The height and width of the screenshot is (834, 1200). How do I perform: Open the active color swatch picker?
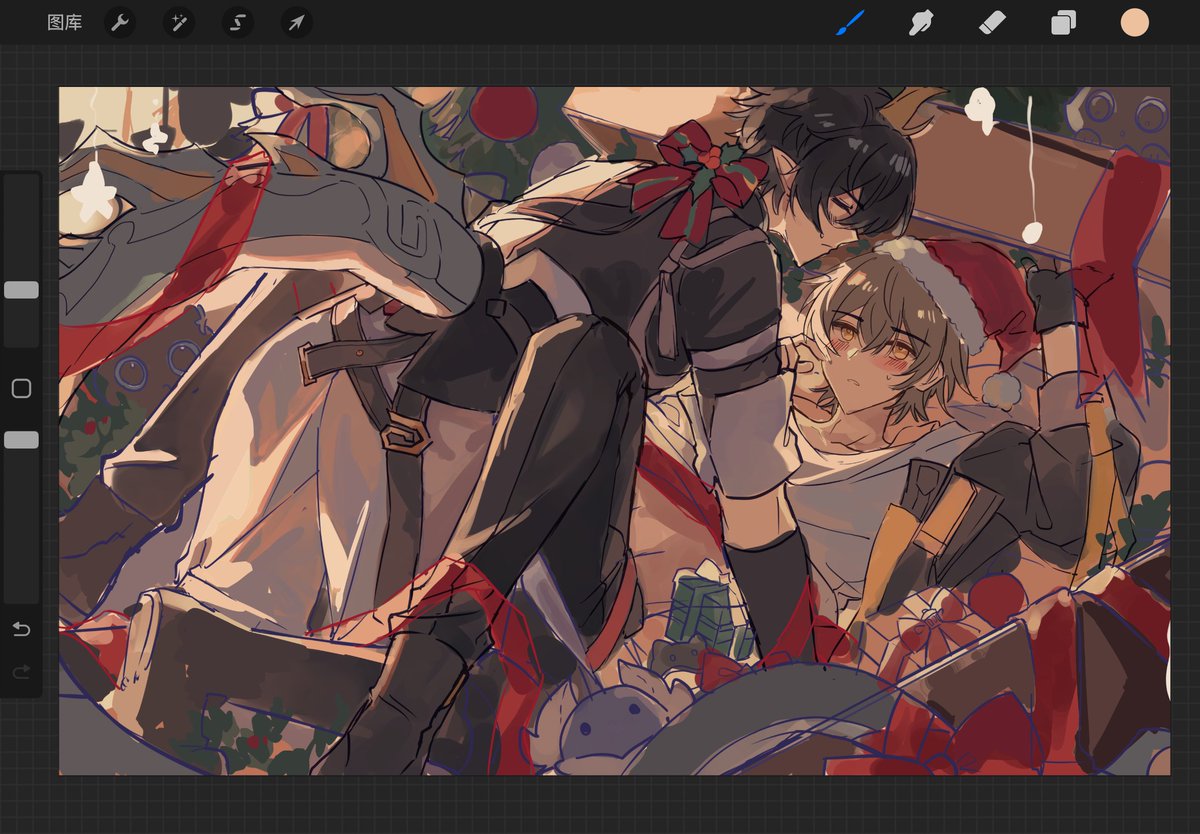[1135, 22]
